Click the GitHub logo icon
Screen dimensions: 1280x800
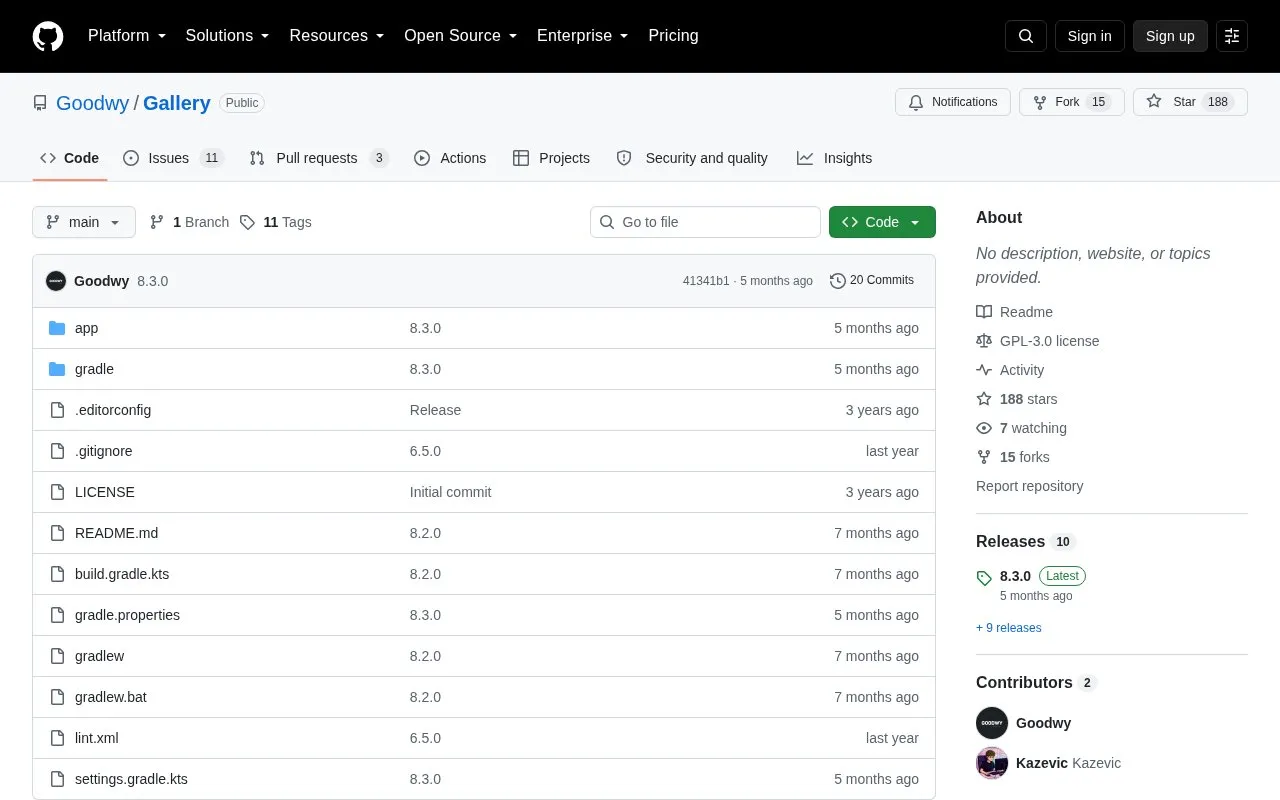tap(48, 36)
